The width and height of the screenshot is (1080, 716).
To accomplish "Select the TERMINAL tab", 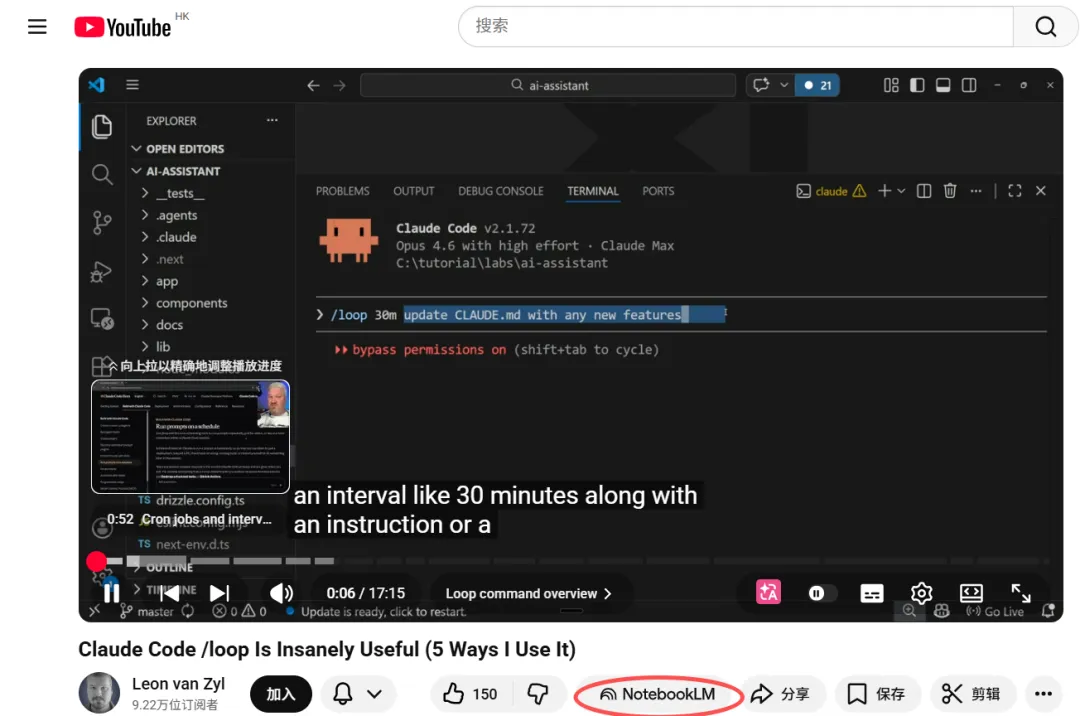I will click(x=592, y=191).
